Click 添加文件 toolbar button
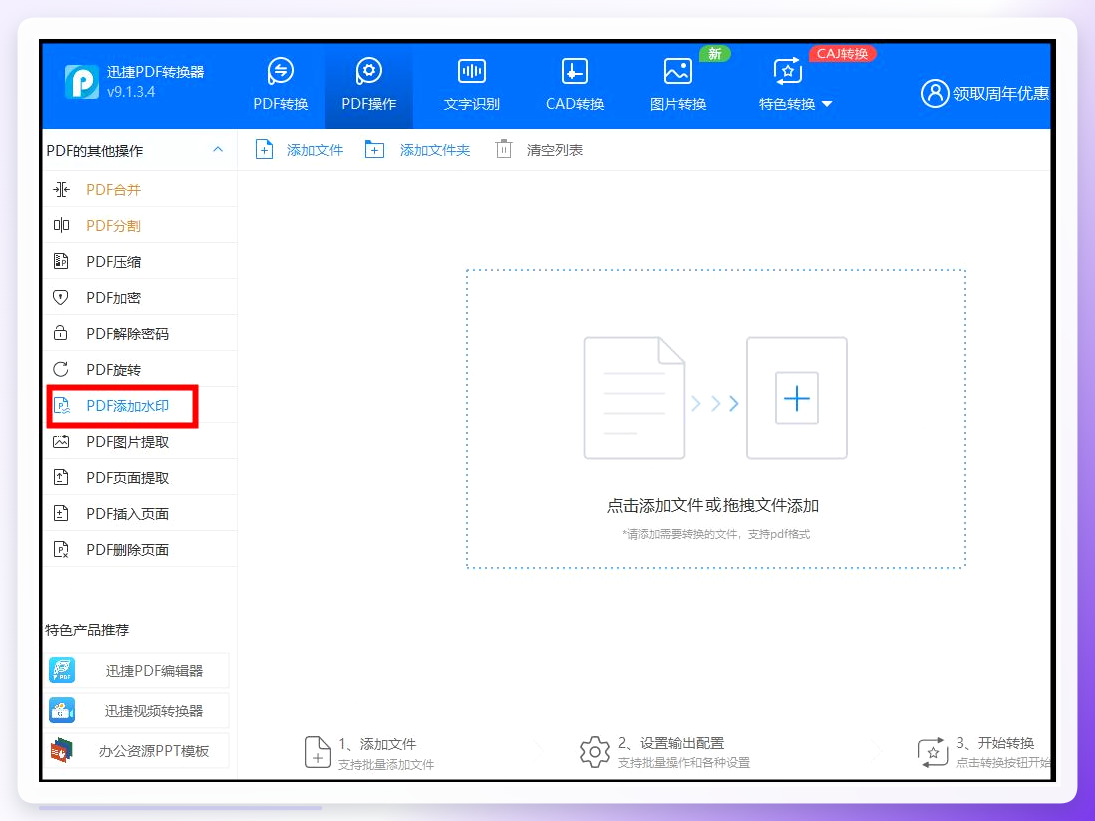Viewport: 1095px width, 821px height. [x=299, y=149]
